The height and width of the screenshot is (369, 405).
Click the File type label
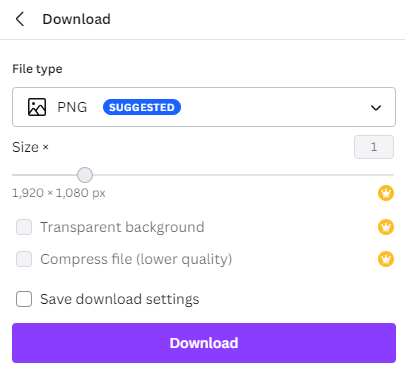point(37,69)
